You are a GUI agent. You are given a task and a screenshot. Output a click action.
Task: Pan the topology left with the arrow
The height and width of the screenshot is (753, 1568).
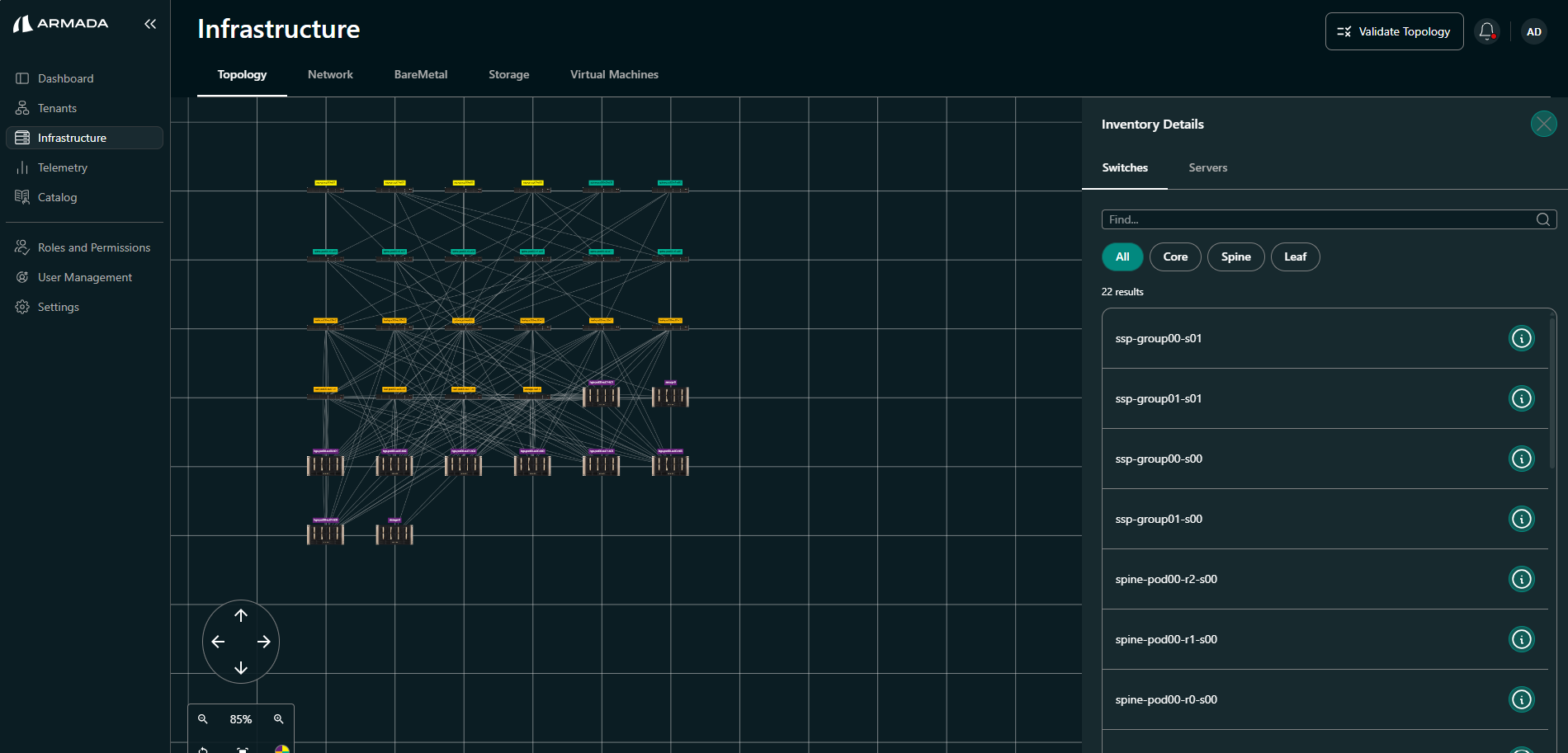[218, 642]
